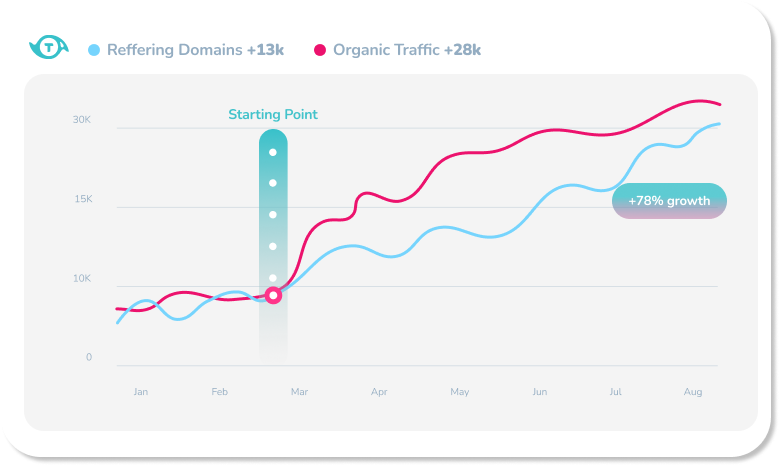The width and height of the screenshot is (779, 465).
Task: Click the 10K axis label
Action: tap(82, 278)
